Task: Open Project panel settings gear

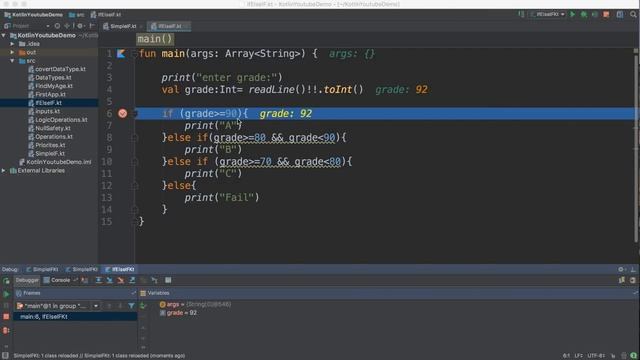Action: pos(80,26)
